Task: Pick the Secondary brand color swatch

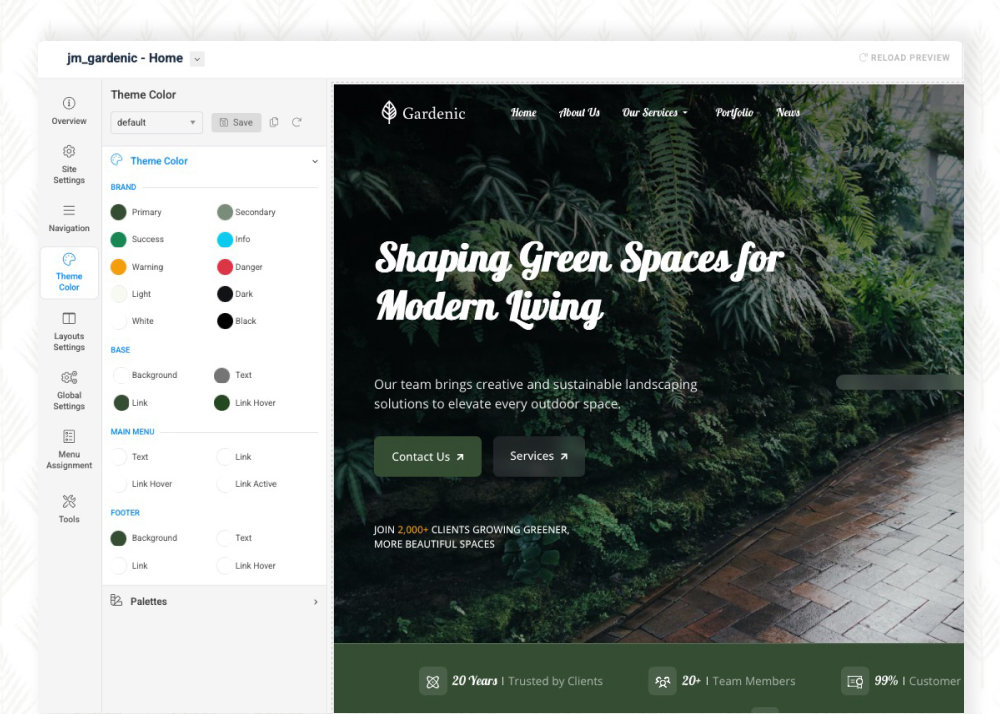Action: 224,212
